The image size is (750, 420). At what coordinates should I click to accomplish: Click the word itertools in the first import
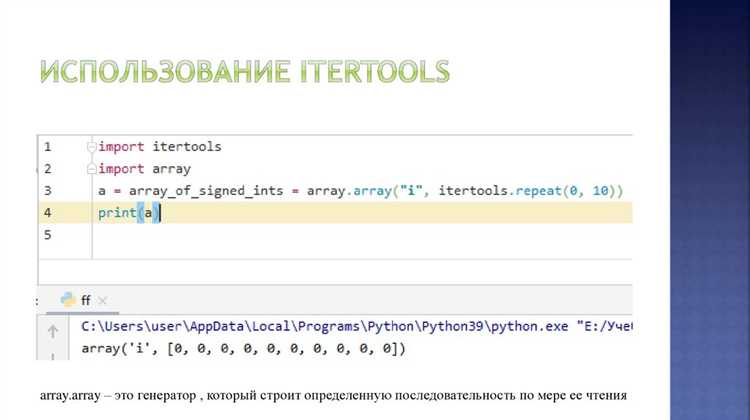(x=187, y=147)
